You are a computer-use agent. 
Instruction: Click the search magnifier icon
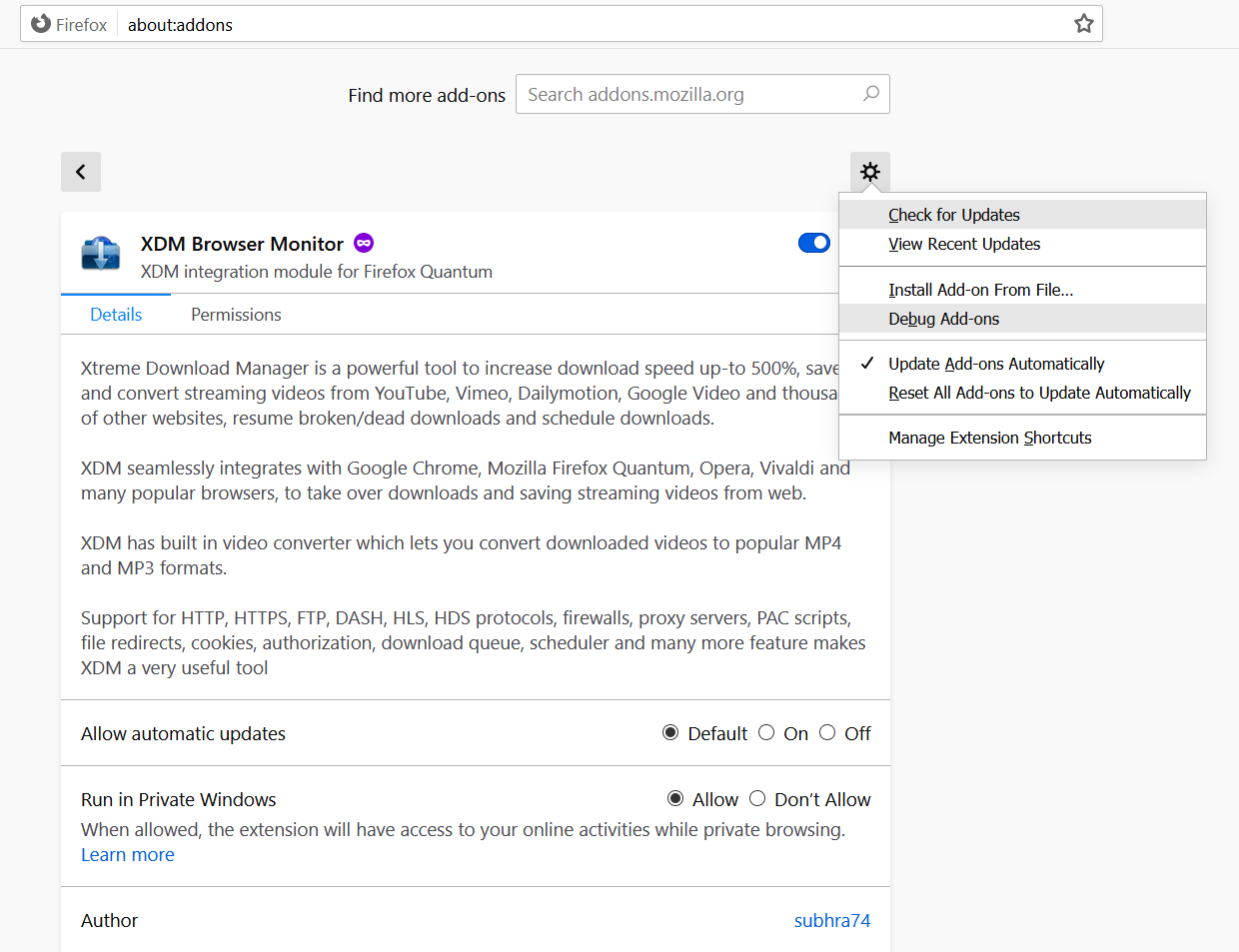[868, 93]
